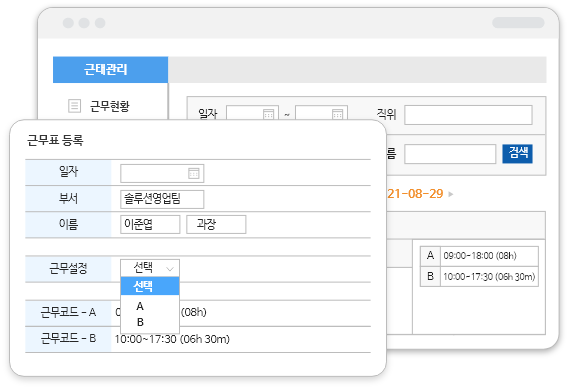
Task: Click the name field showing 이준엽
Action: click(x=150, y=224)
